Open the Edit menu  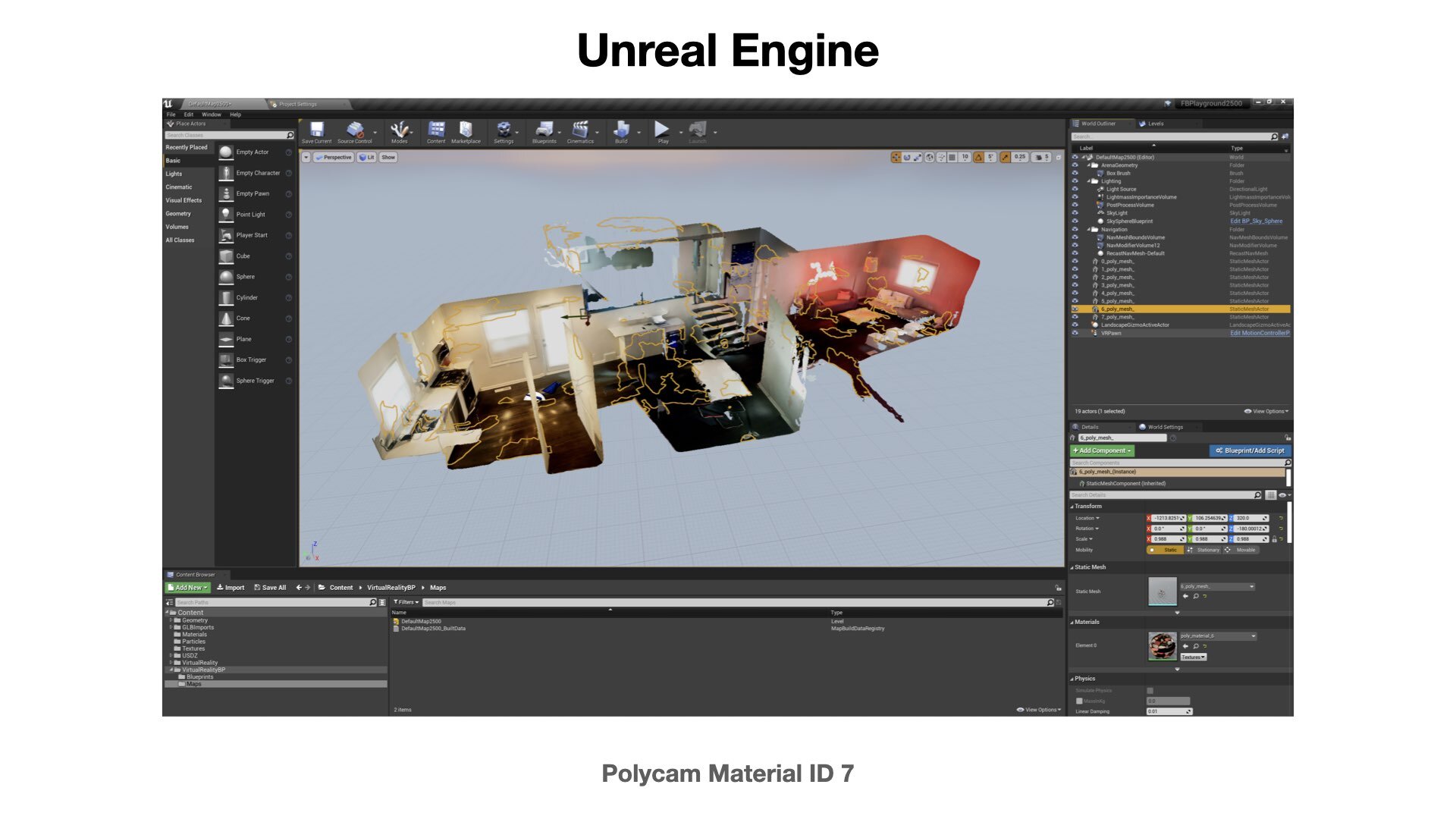[x=189, y=115]
